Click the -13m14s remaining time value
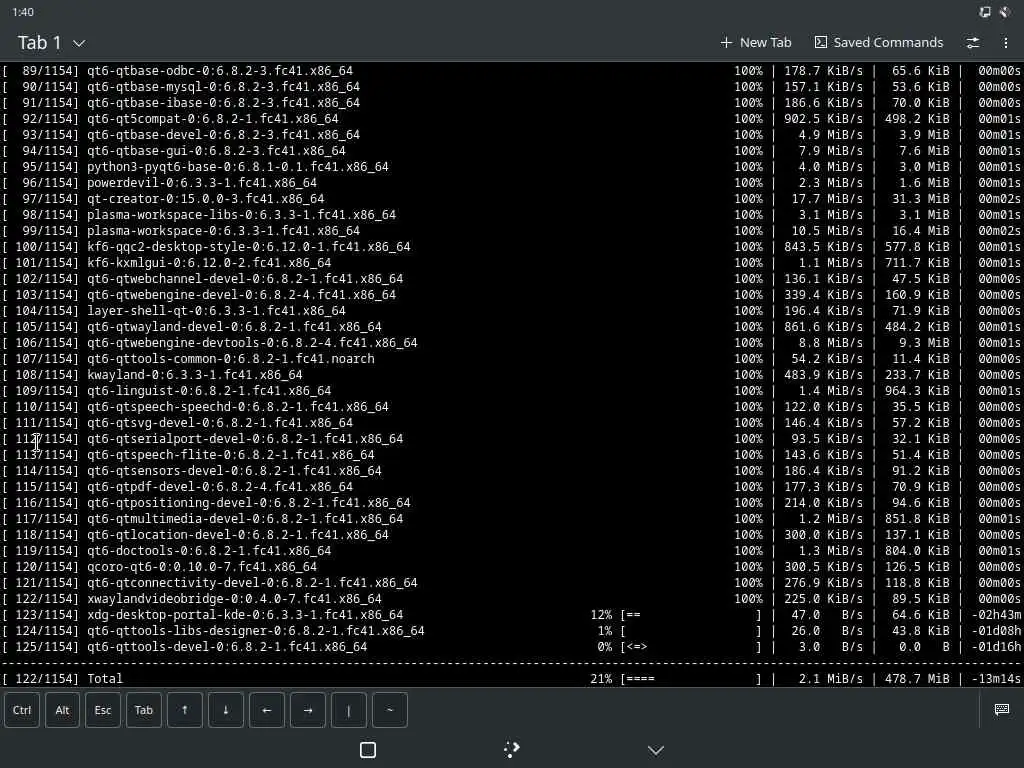 point(996,679)
